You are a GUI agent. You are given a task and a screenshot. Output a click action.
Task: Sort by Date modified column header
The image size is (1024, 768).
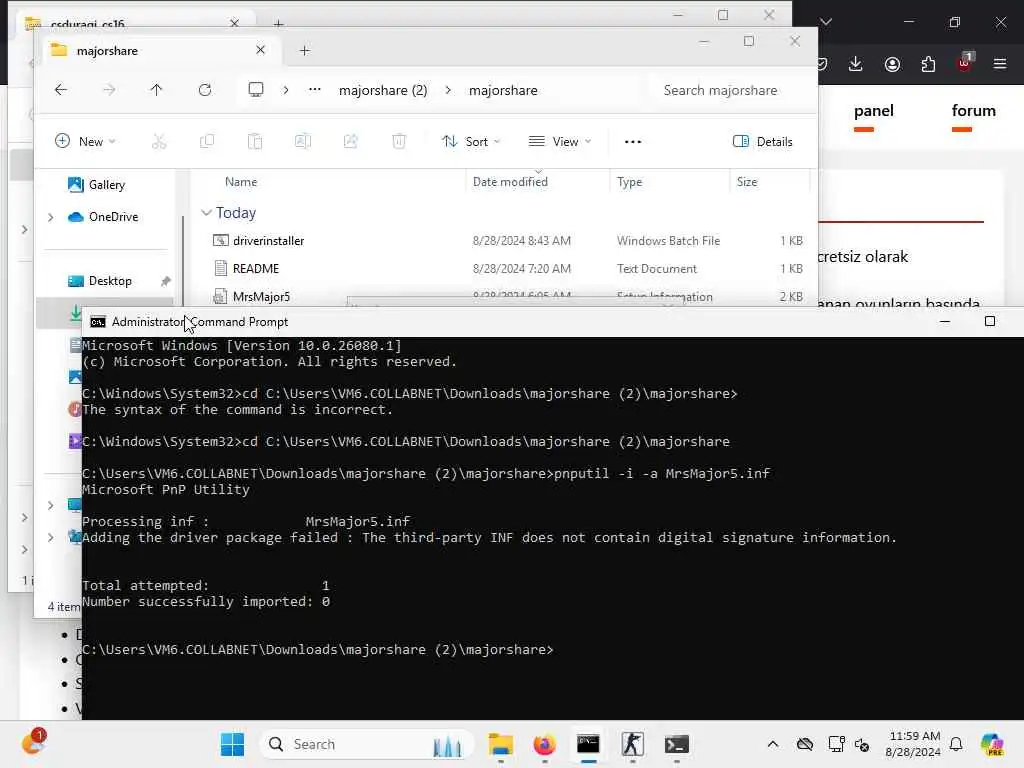(x=510, y=182)
